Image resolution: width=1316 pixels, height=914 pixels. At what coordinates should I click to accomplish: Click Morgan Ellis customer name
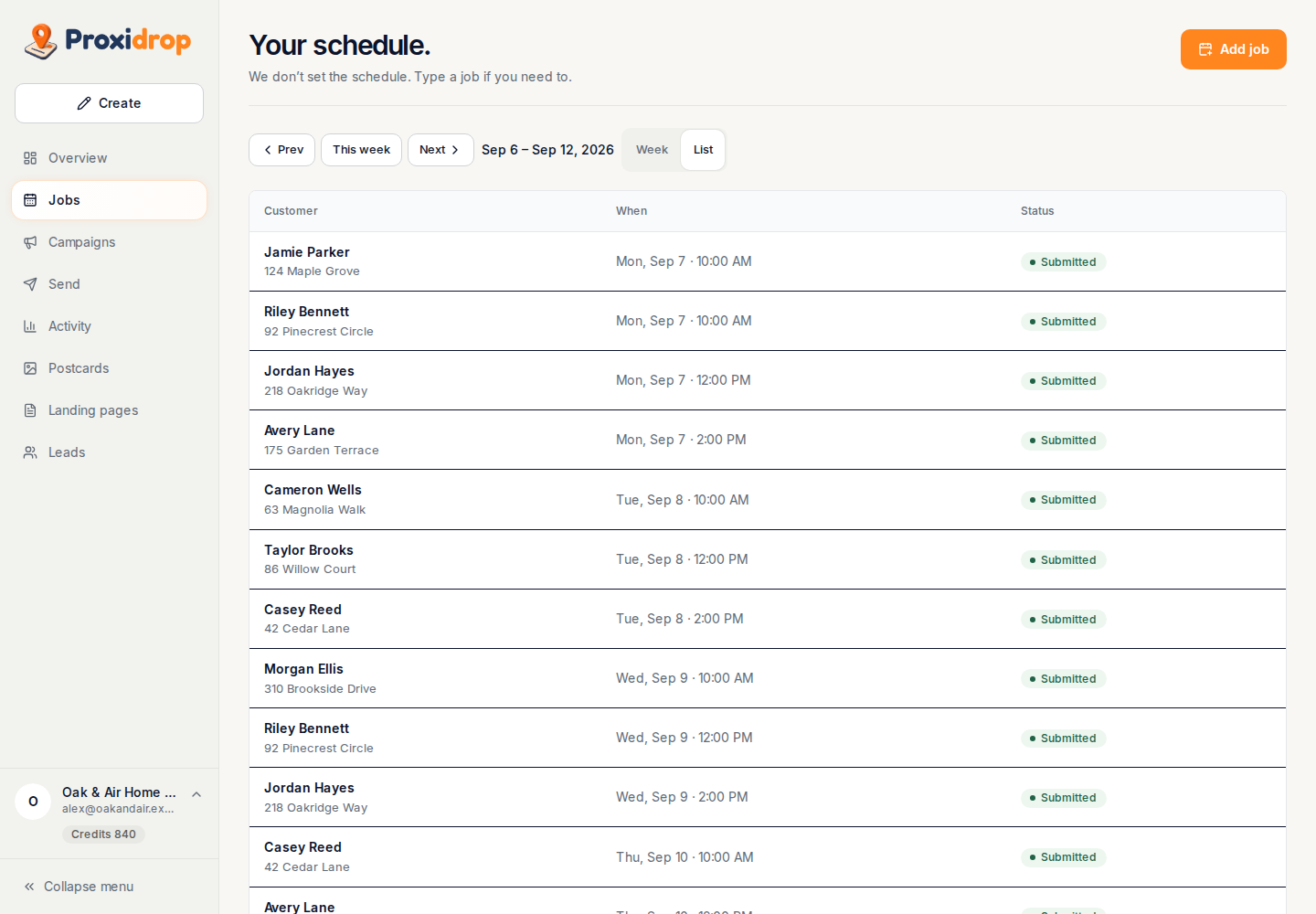tap(303, 669)
